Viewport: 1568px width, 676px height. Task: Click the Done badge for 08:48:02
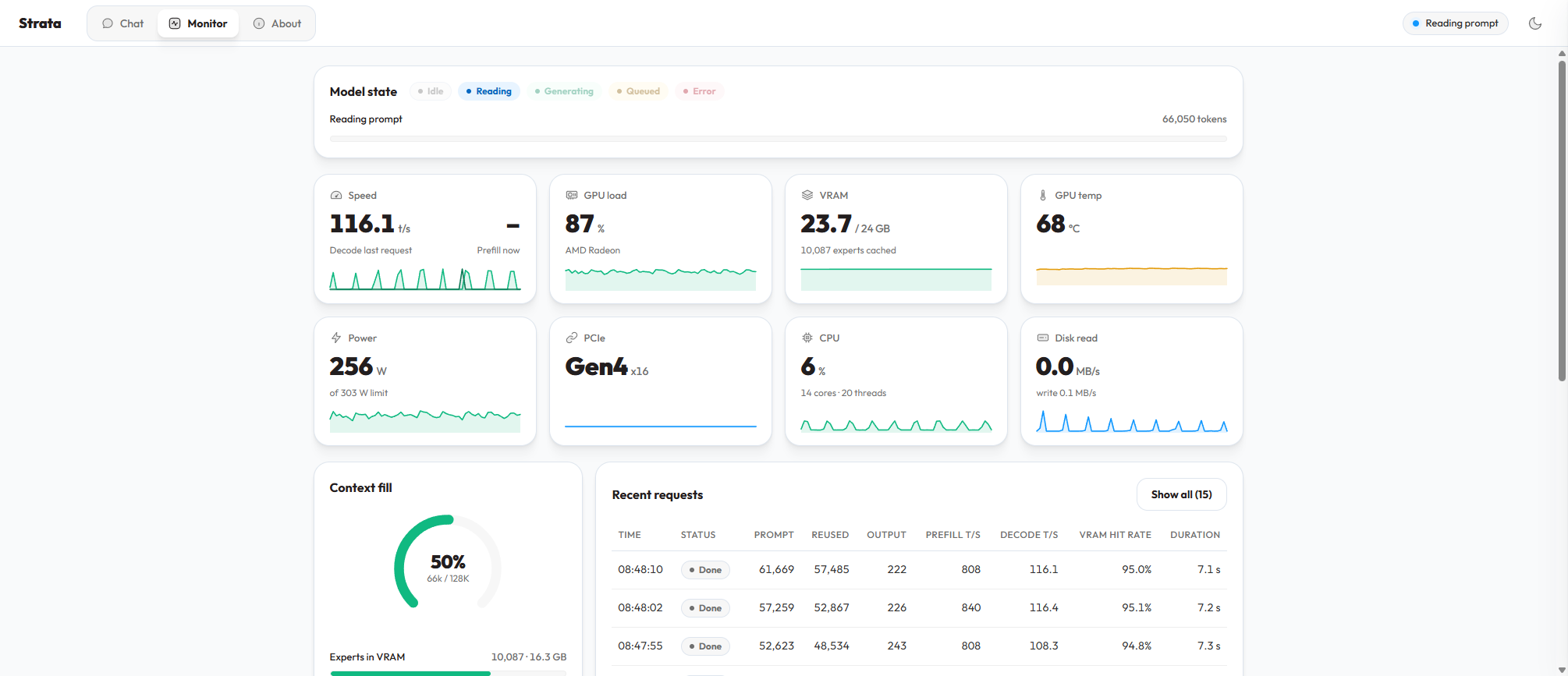705,608
